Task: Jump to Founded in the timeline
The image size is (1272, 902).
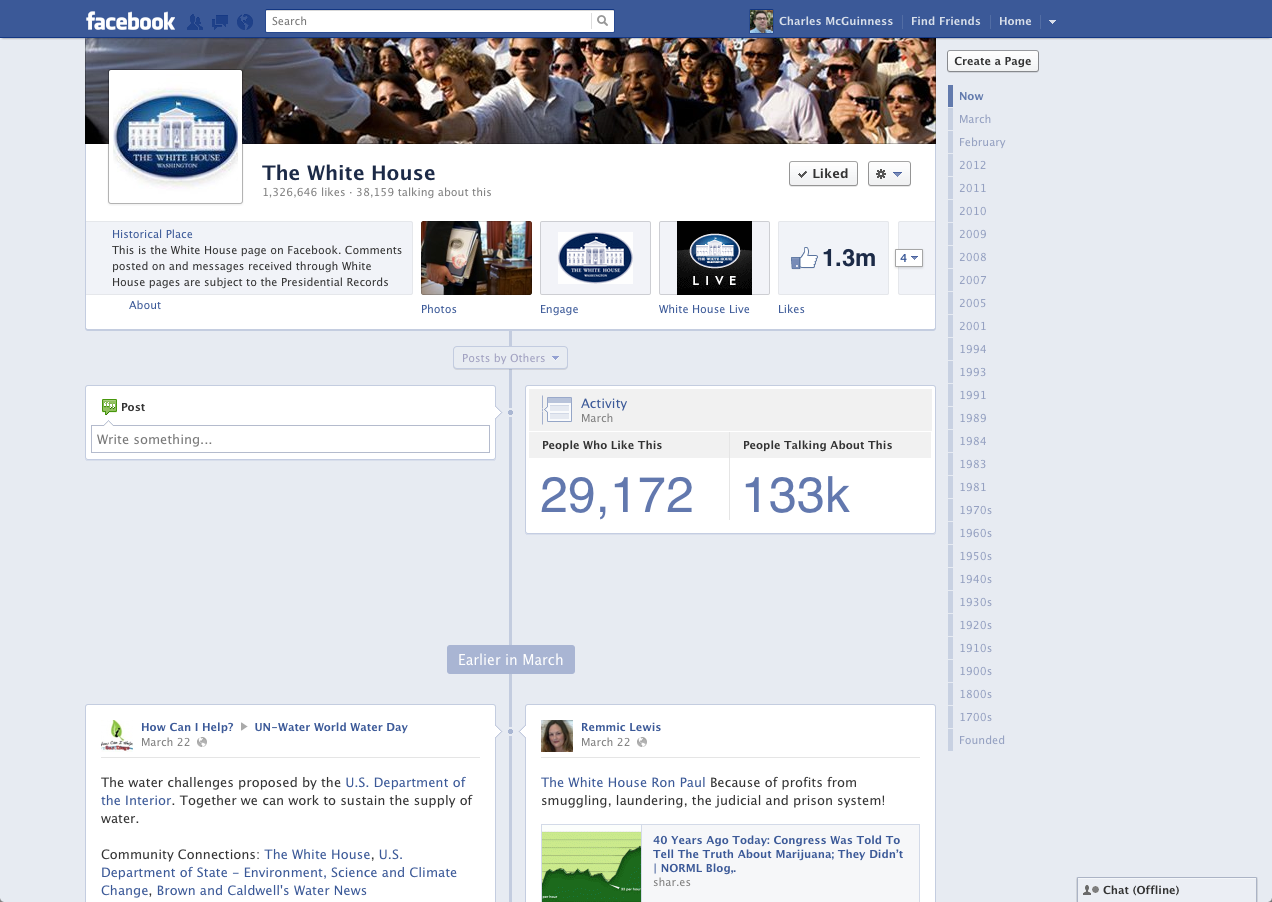Action: coord(982,740)
